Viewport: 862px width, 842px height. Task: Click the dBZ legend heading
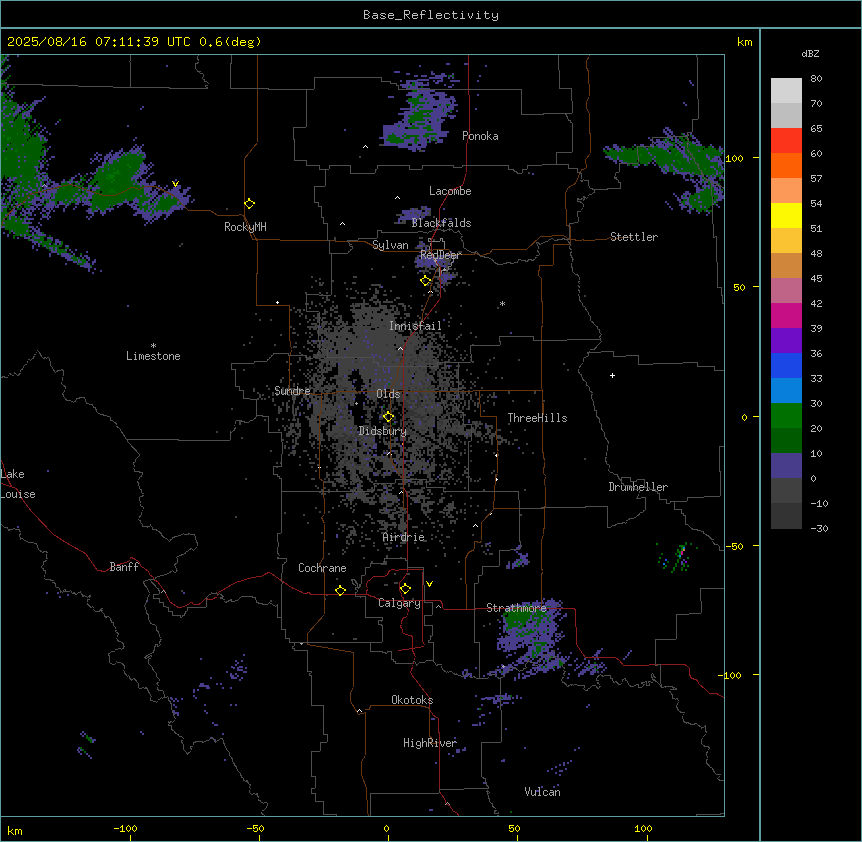810,53
